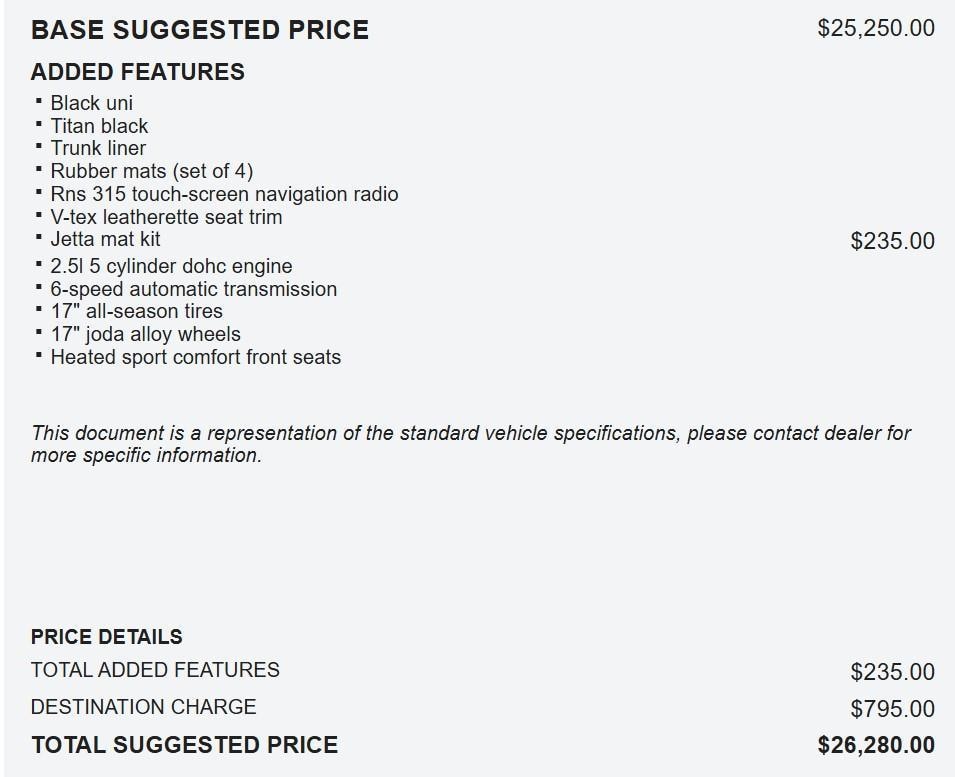Image resolution: width=955 pixels, height=777 pixels.
Task: Select Heated sport comfort front seats
Action: [195, 357]
